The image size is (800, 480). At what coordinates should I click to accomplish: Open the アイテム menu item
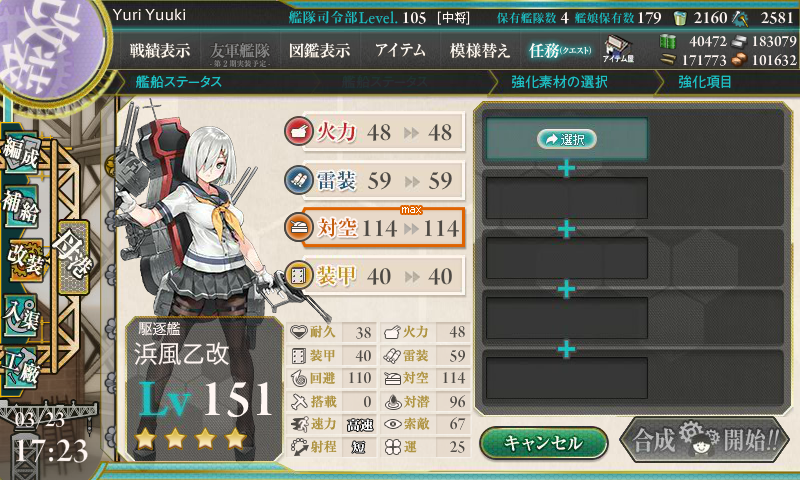coord(401,50)
